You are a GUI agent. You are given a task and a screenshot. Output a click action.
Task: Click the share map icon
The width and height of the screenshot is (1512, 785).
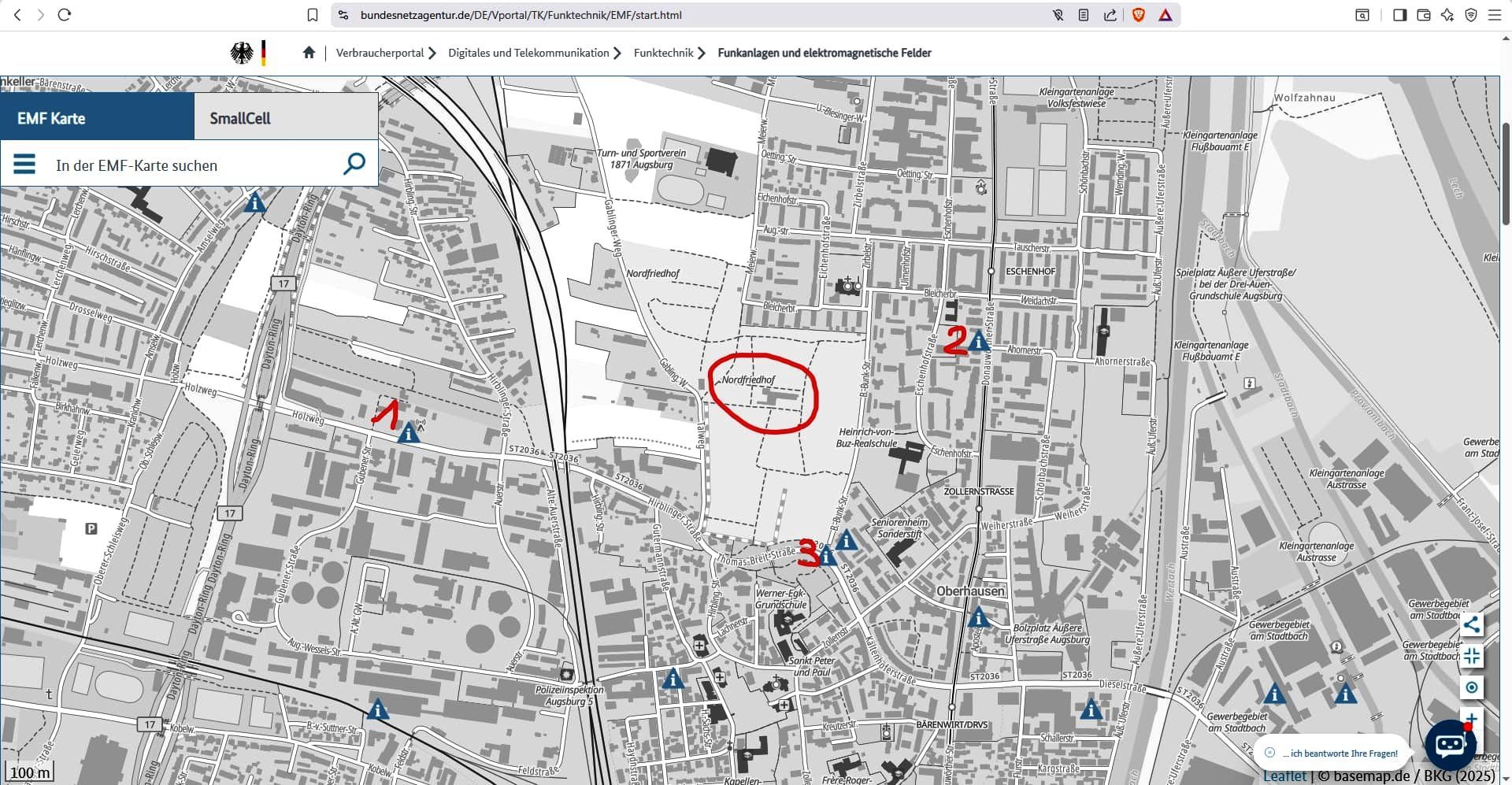click(x=1471, y=625)
